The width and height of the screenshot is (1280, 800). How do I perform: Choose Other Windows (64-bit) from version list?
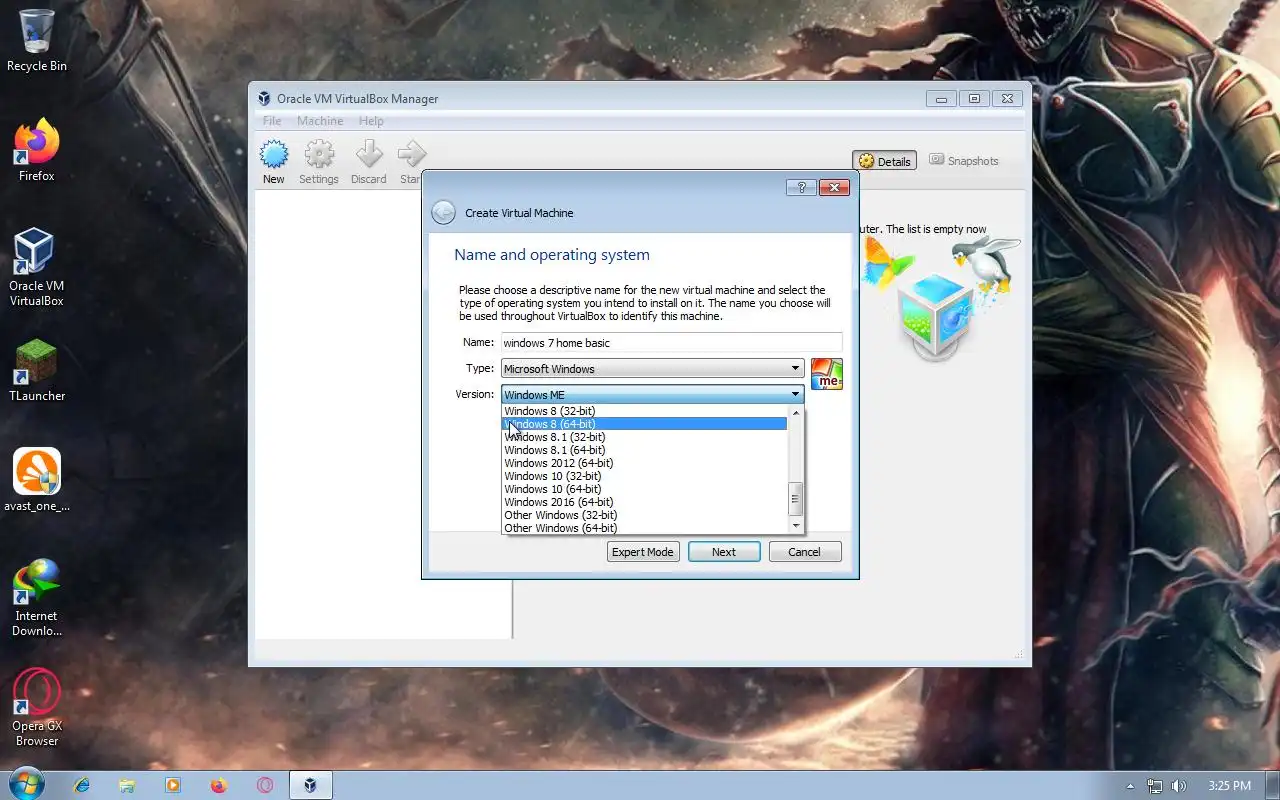(645, 528)
